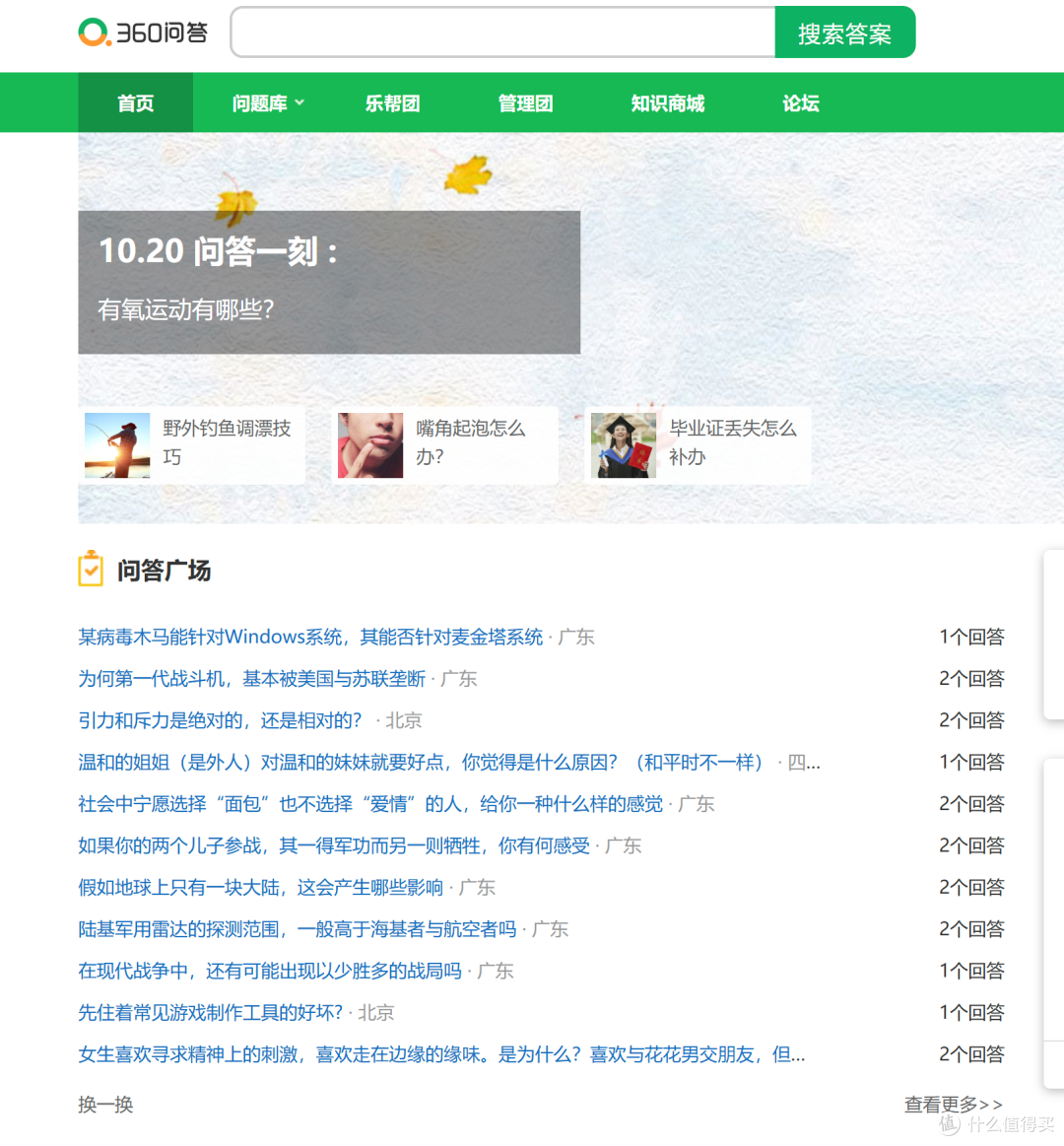Open the 10.20 问答一刻 banner
The width and height of the screenshot is (1064, 1146).
[329, 282]
